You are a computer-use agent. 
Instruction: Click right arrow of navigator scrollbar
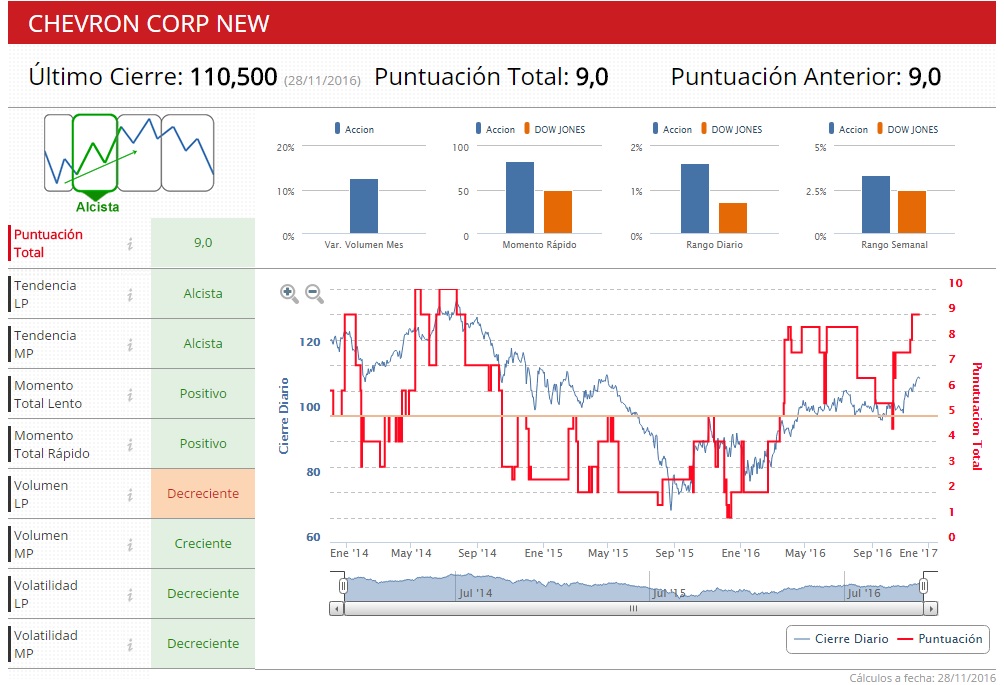pos(931,609)
